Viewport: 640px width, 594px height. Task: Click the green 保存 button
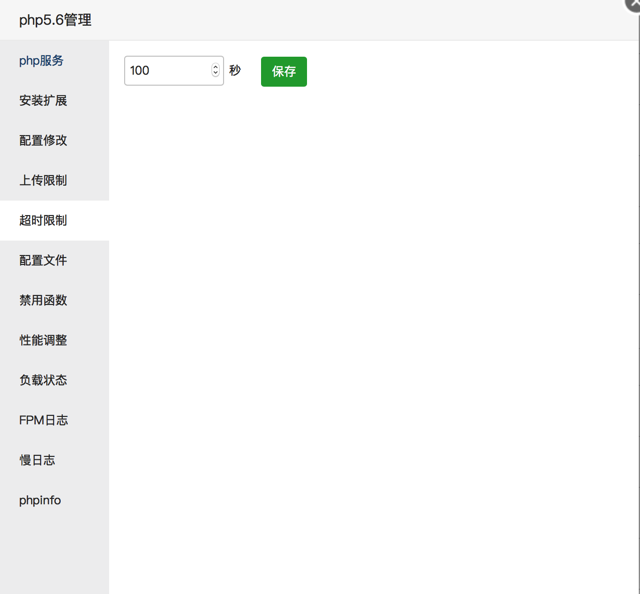pyautogui.click(x=284, y=71)
